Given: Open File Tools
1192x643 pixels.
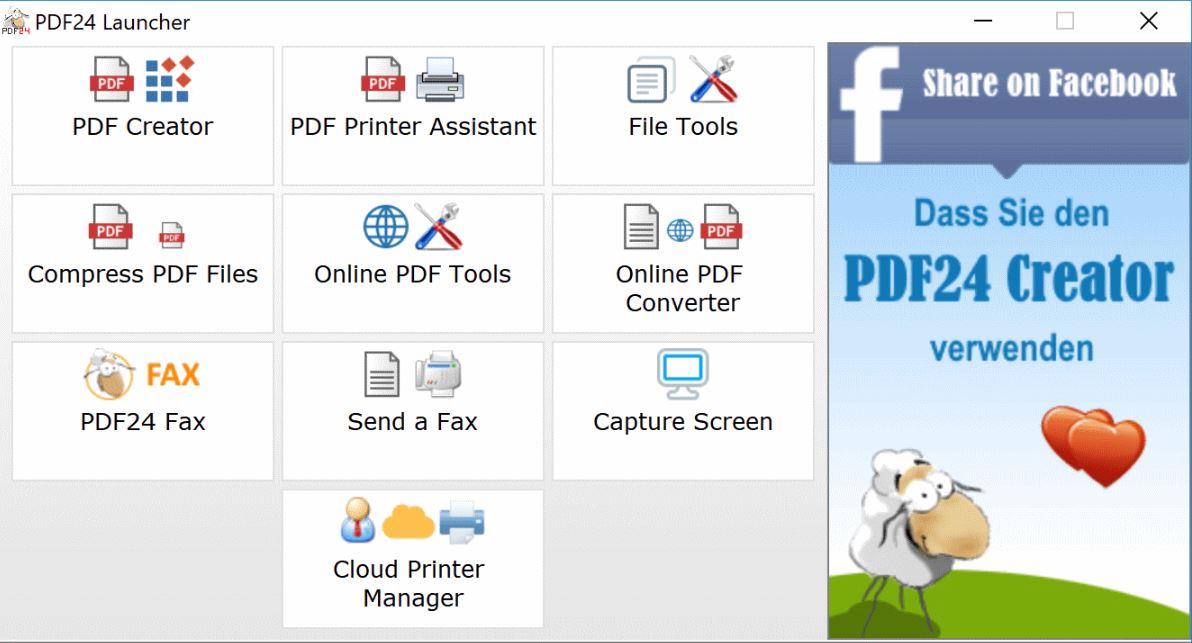Looking at the screenshot, I should [683, 116].
